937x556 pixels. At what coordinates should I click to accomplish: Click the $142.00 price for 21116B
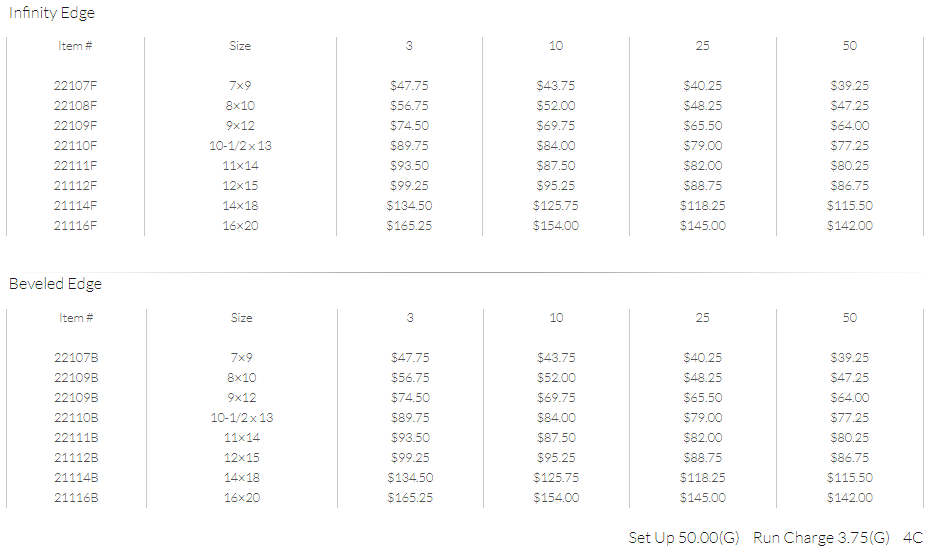coord(850,497)
